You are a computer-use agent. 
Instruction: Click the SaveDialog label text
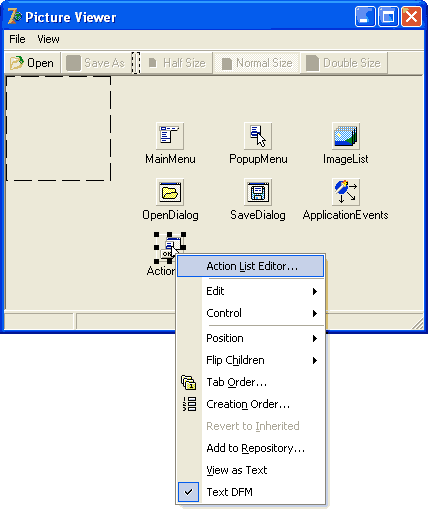258,215
